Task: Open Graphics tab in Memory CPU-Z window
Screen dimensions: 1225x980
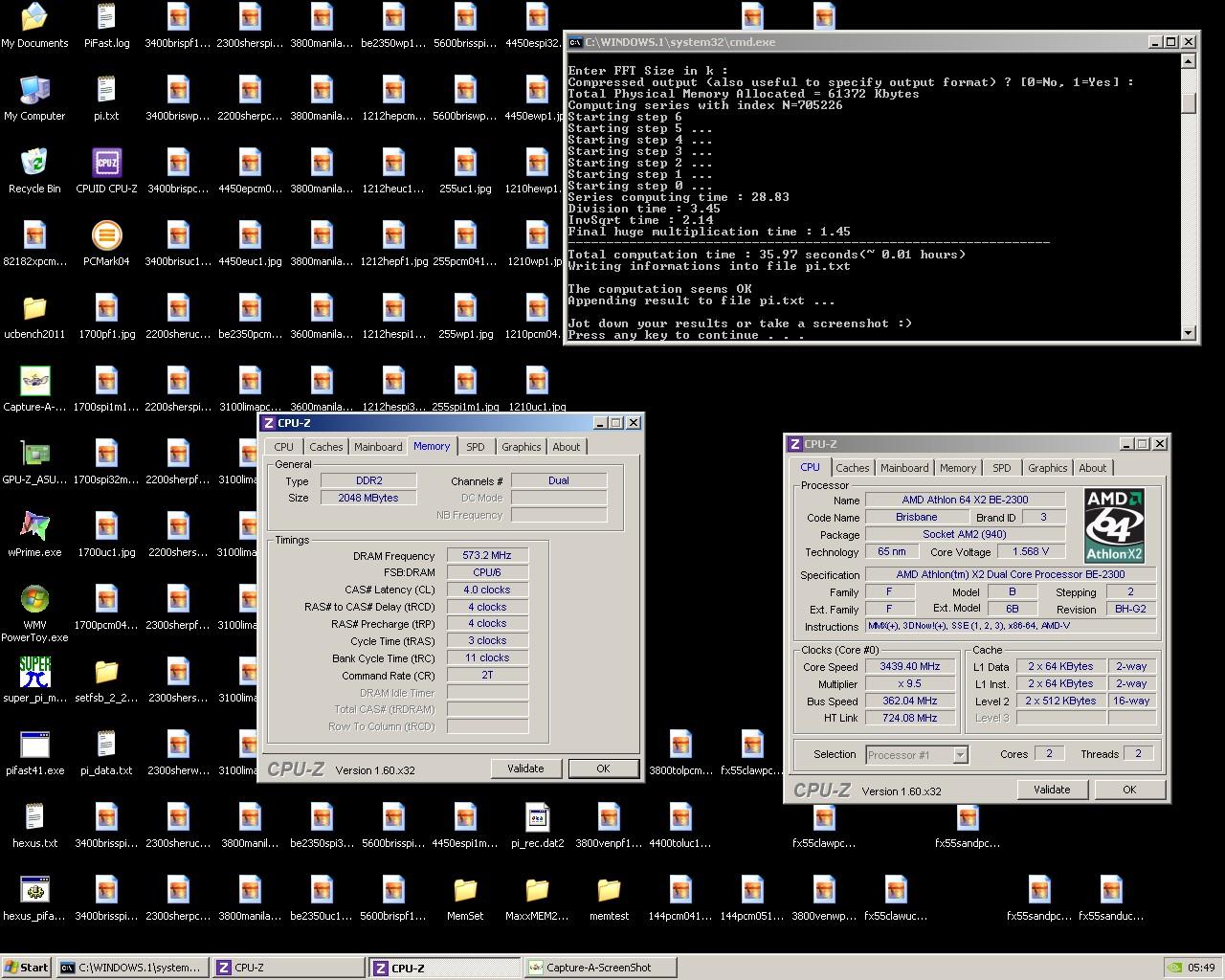Action: point(521,447)
